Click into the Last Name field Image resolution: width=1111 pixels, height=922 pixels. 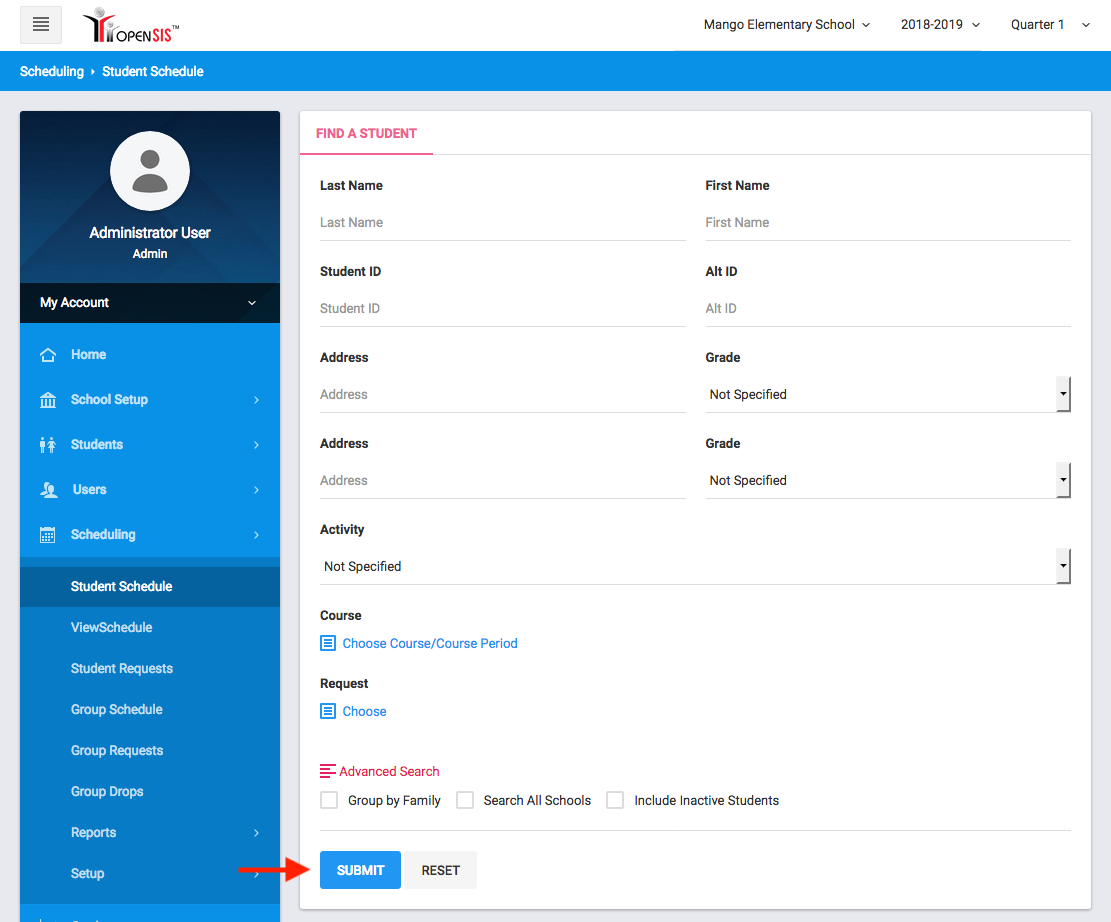coord(502,223)
